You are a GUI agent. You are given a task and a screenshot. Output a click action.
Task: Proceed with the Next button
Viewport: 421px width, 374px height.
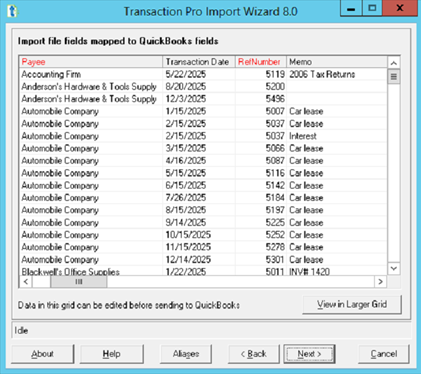[x=309, y=354]
